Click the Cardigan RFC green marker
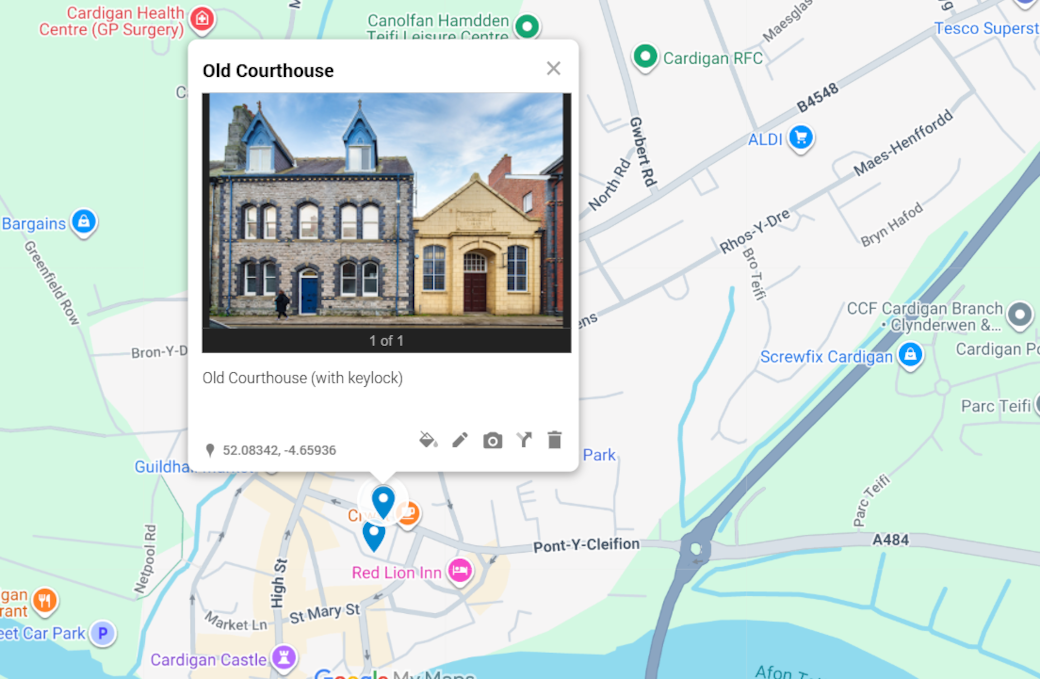1040x679 pixels. click(x=646, y=57)
